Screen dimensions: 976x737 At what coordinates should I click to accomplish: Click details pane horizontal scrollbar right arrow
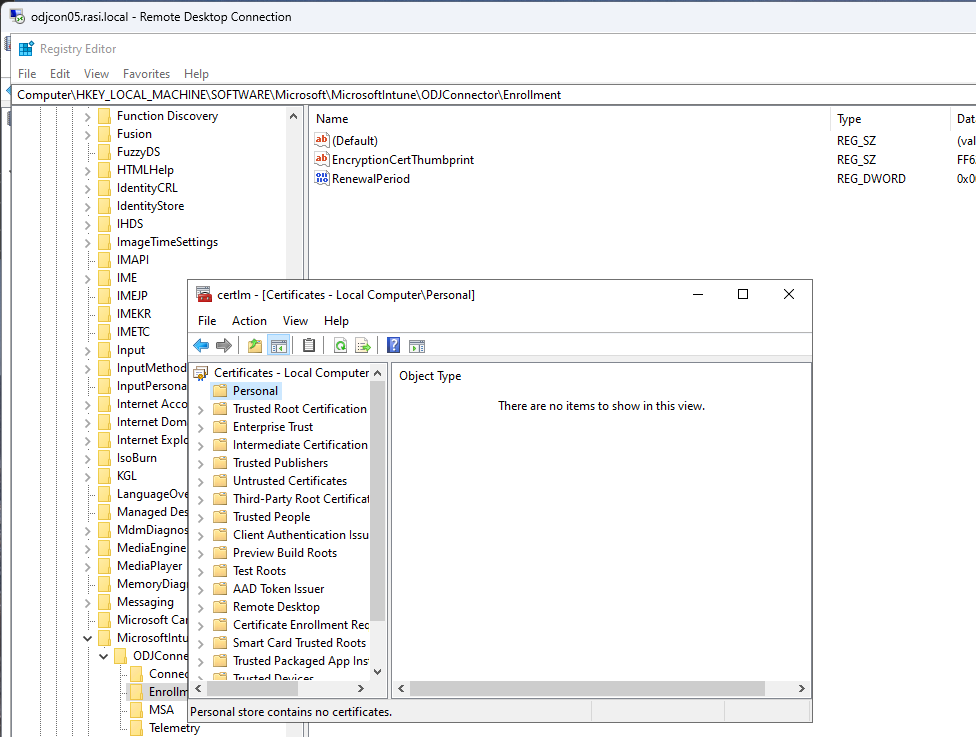point(801,688)
